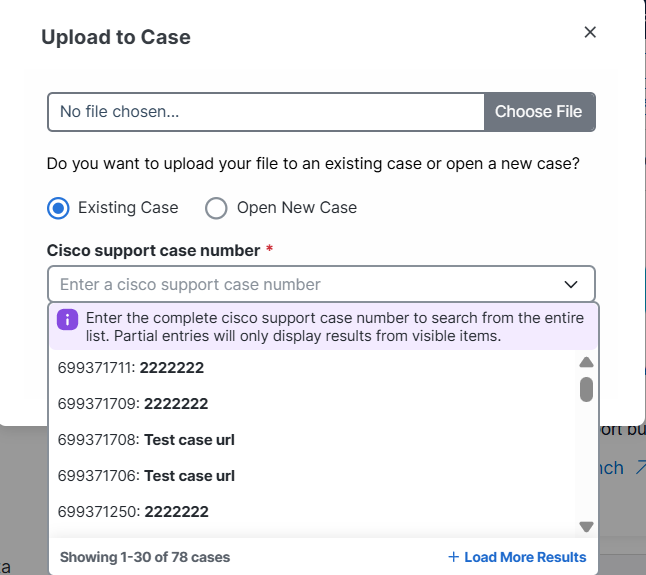Select case 699371711: 2222222
The width and height of the screenshot is (646, 575).
pos(131,368)
